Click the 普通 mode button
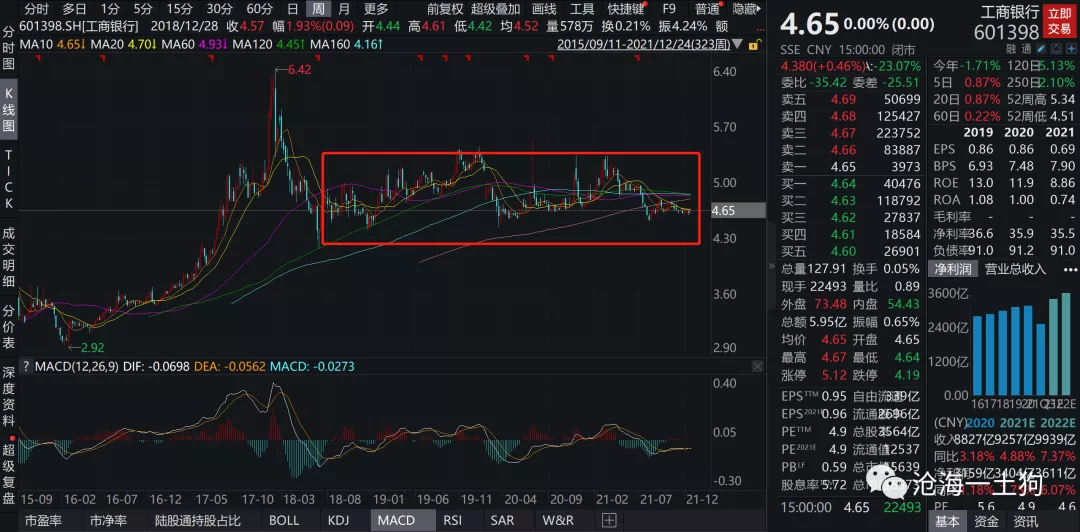This screenshot has width=1080, height=532. 707,9
